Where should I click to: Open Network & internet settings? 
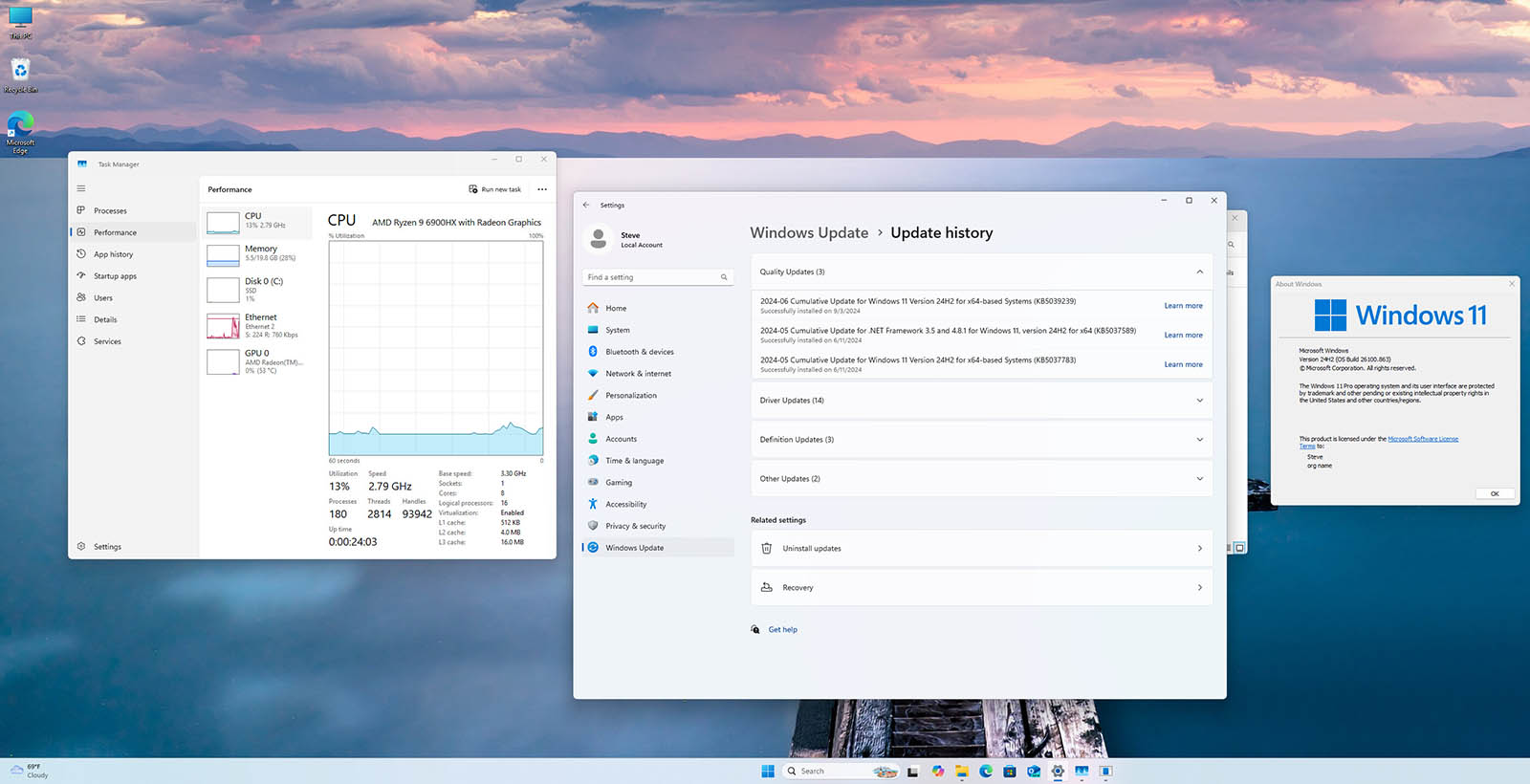point(658,374)
